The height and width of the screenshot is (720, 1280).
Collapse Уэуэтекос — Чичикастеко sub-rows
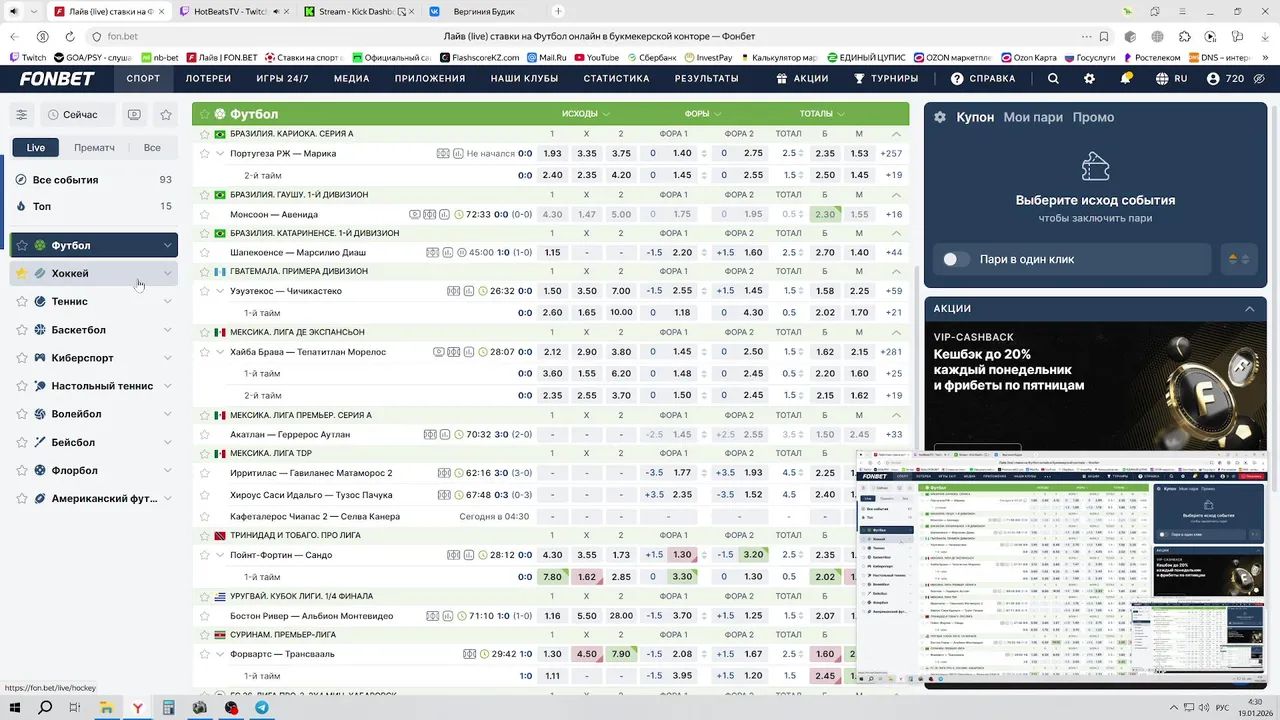coord(220,291)
